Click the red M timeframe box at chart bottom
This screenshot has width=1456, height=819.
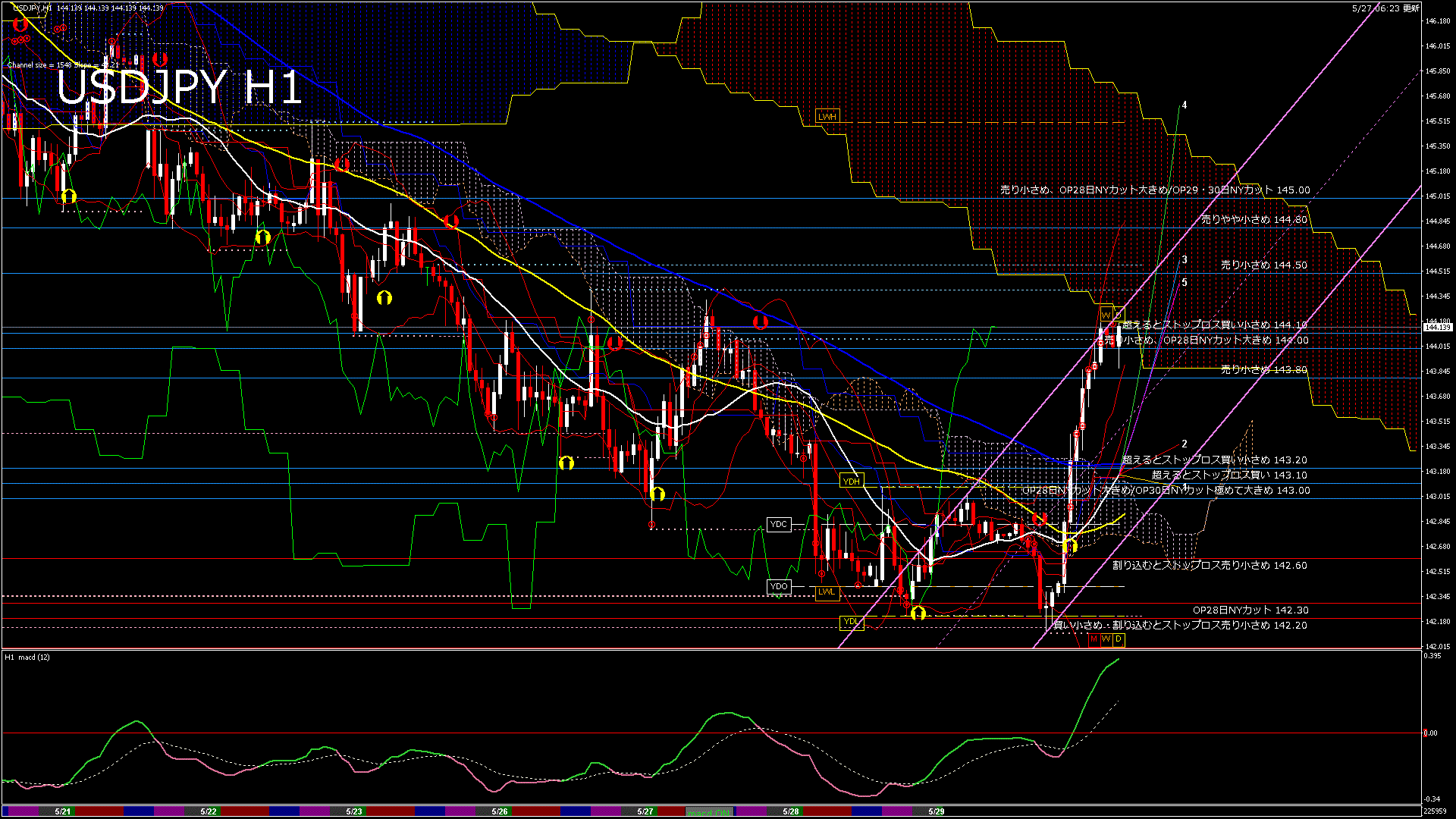[1094, 640]
